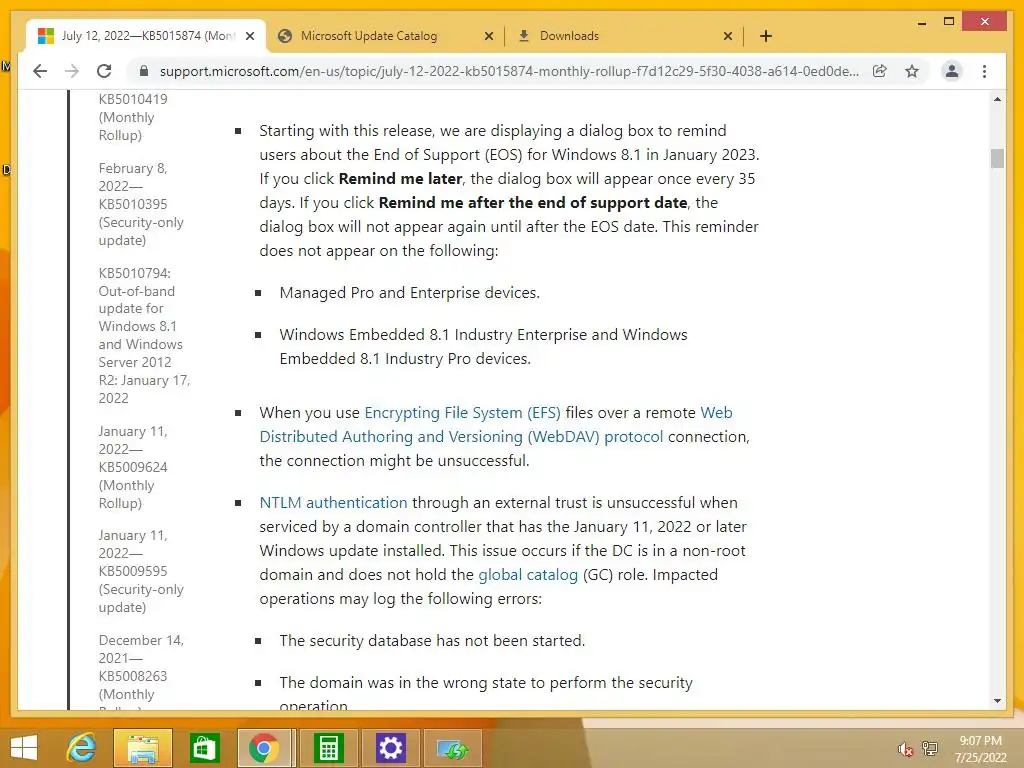1024x768 pixels.
Task: Reload the current page
Action: pos(104,71)
